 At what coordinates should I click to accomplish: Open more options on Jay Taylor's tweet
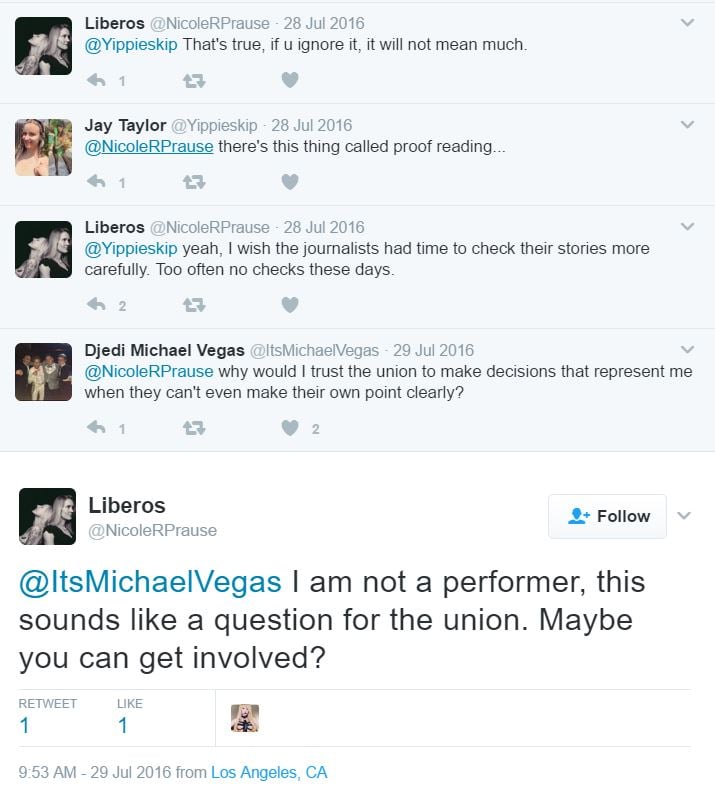pyautogui.click(x=687, y=125)
